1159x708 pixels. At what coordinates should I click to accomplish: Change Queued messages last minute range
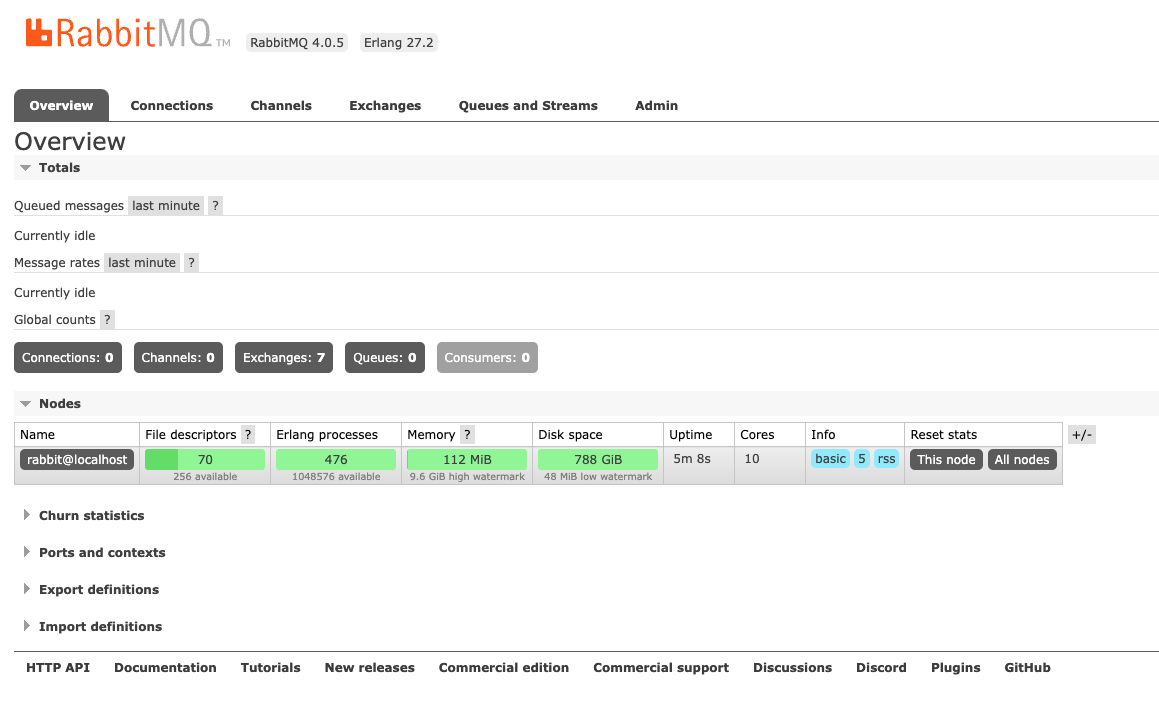click(x=166, y=206)
